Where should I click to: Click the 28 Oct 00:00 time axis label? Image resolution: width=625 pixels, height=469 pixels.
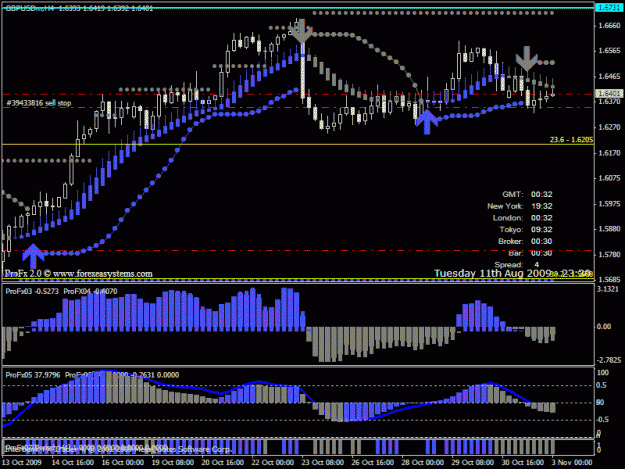pyautogui.click(x=423, y=462)
